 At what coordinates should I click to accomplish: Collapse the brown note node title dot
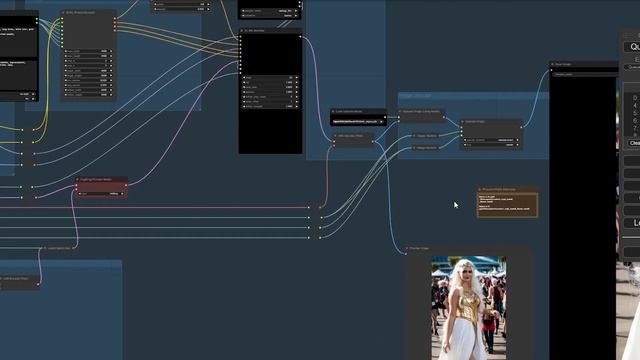[x=480, y=189]
